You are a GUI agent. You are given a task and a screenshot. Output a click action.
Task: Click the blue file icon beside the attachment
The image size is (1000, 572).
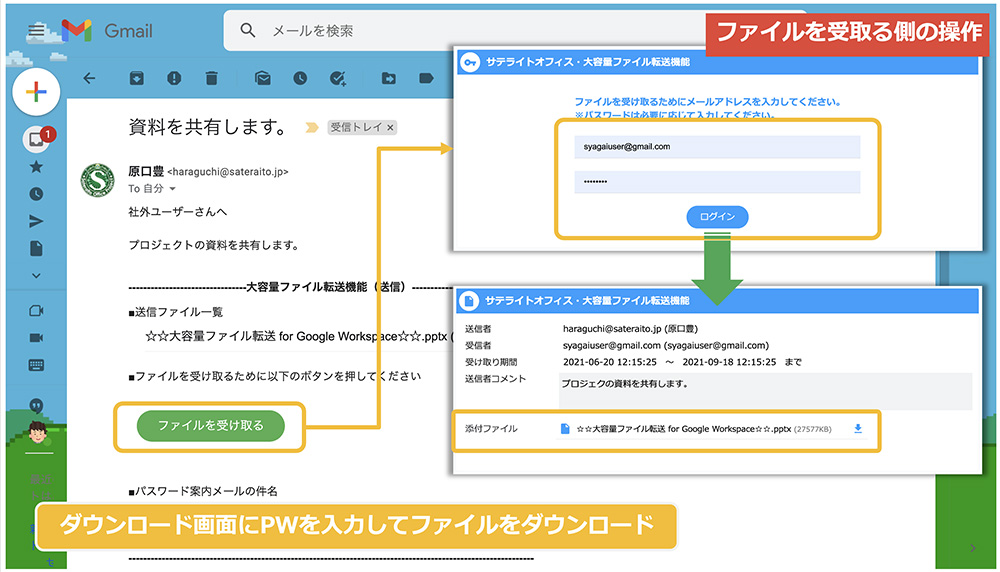pyautogui.click(x=564, y=429)
